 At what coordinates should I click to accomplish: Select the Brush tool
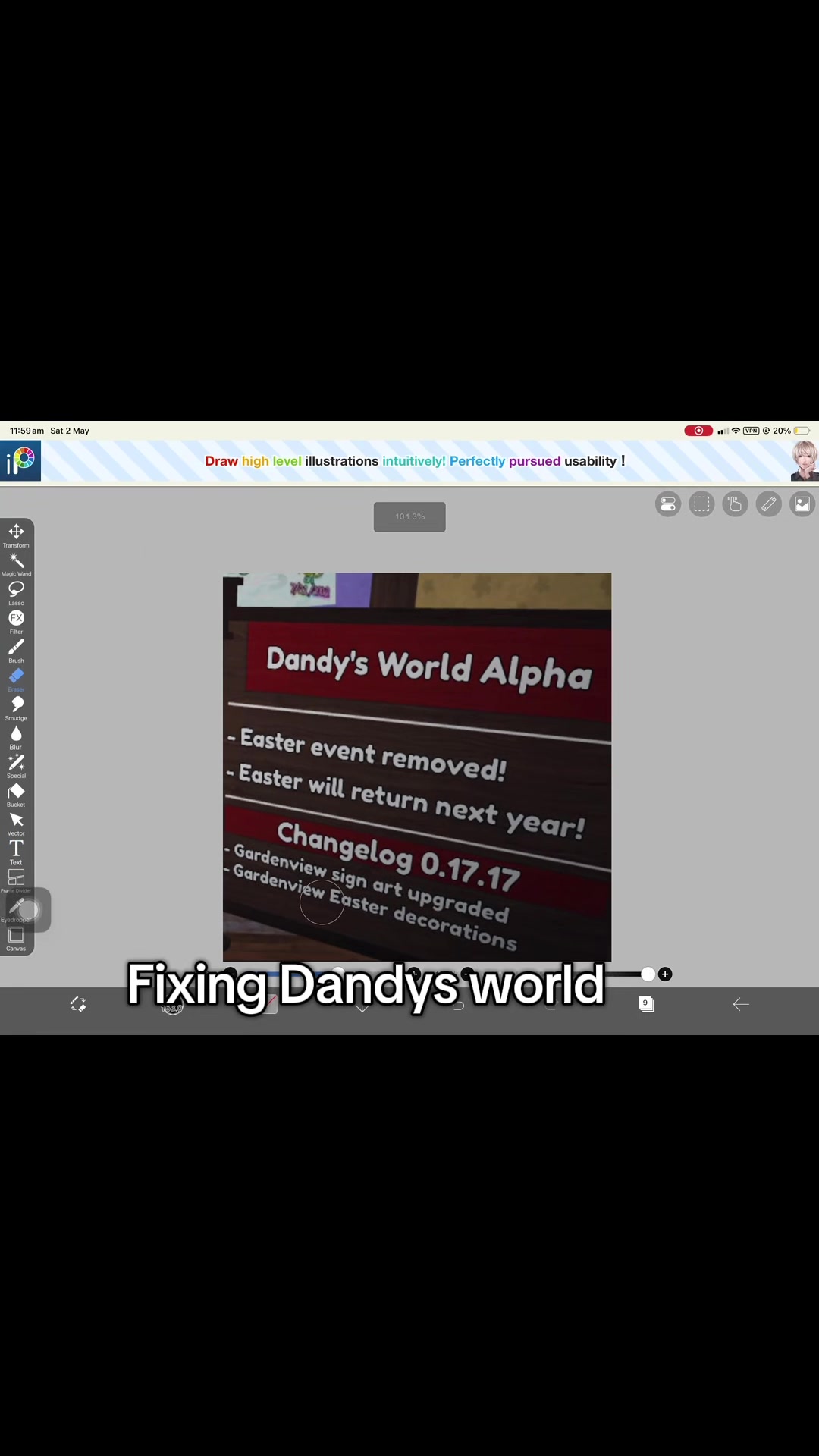point(16,650)
